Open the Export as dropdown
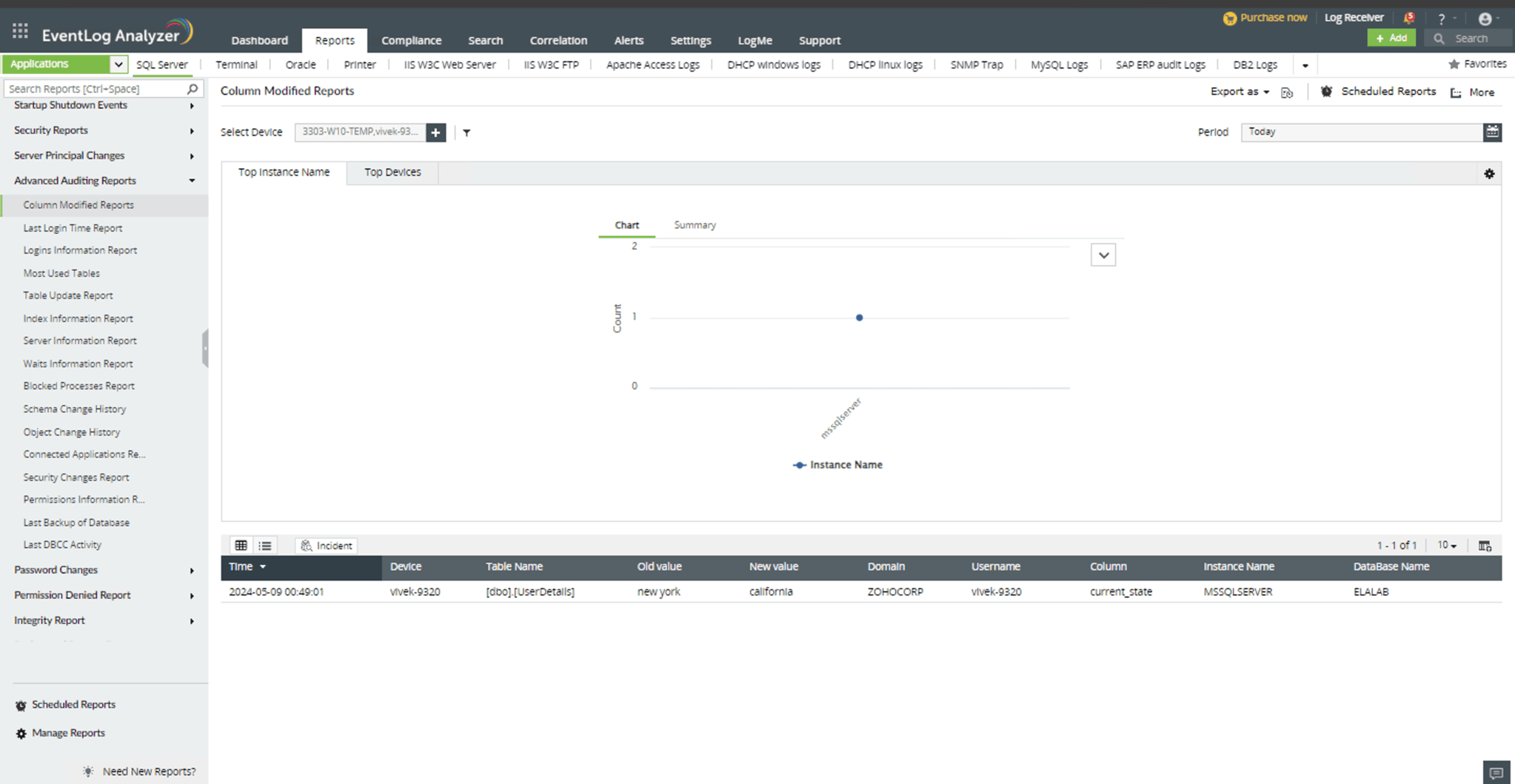 coord(1240,92)
